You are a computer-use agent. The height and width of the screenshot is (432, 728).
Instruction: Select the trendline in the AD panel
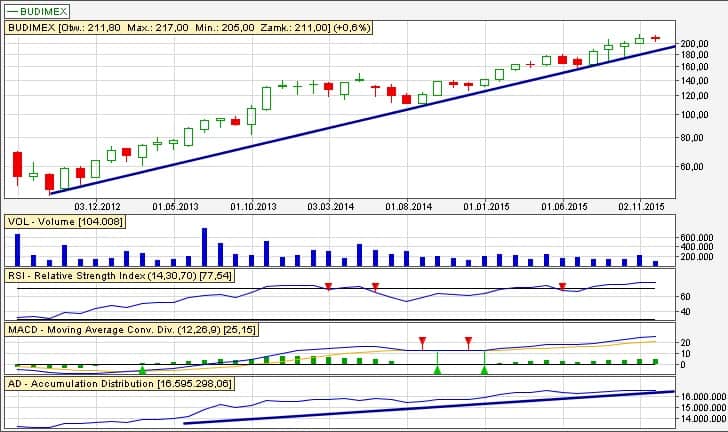coord(420,408)
